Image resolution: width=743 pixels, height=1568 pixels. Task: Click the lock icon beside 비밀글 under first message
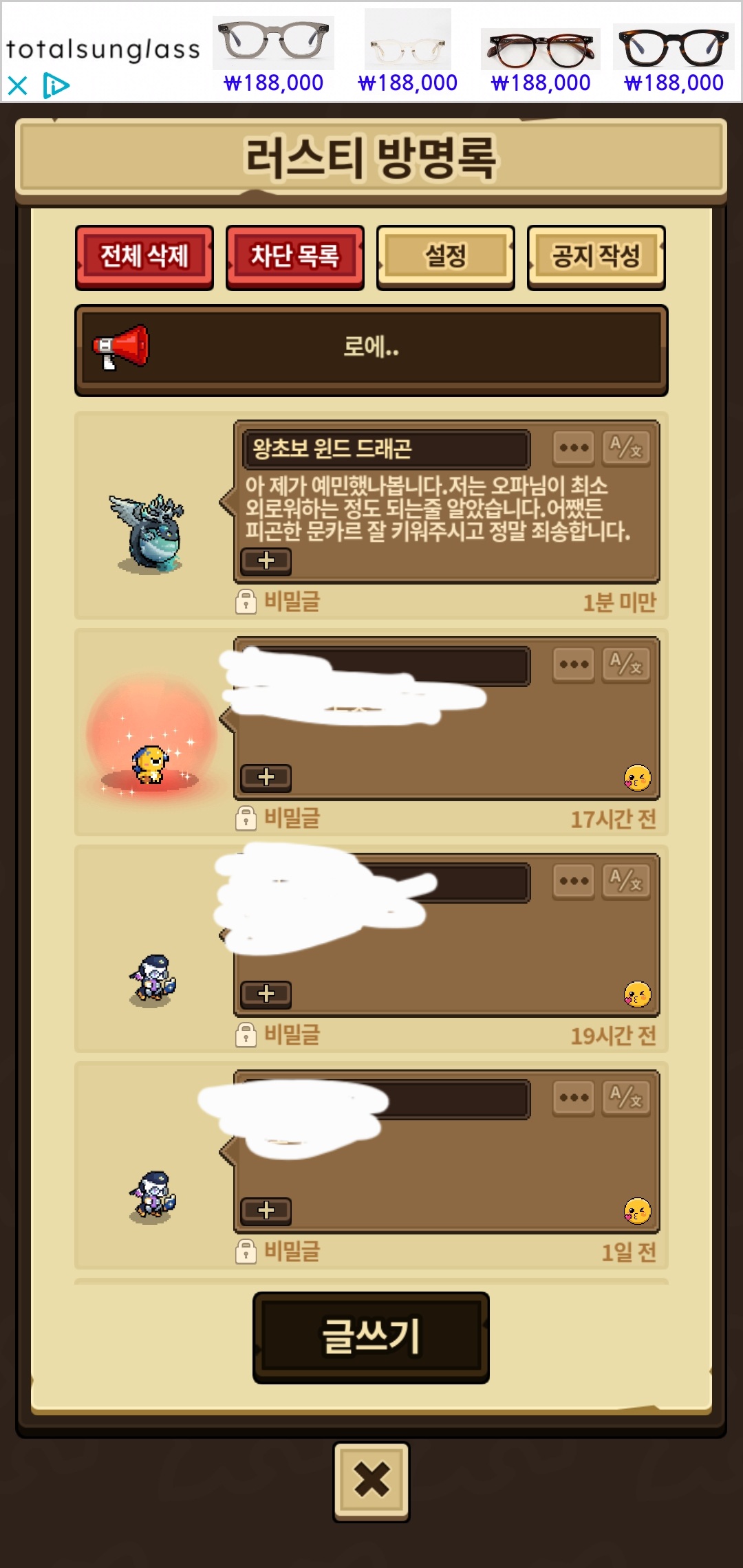click(246, 601)
